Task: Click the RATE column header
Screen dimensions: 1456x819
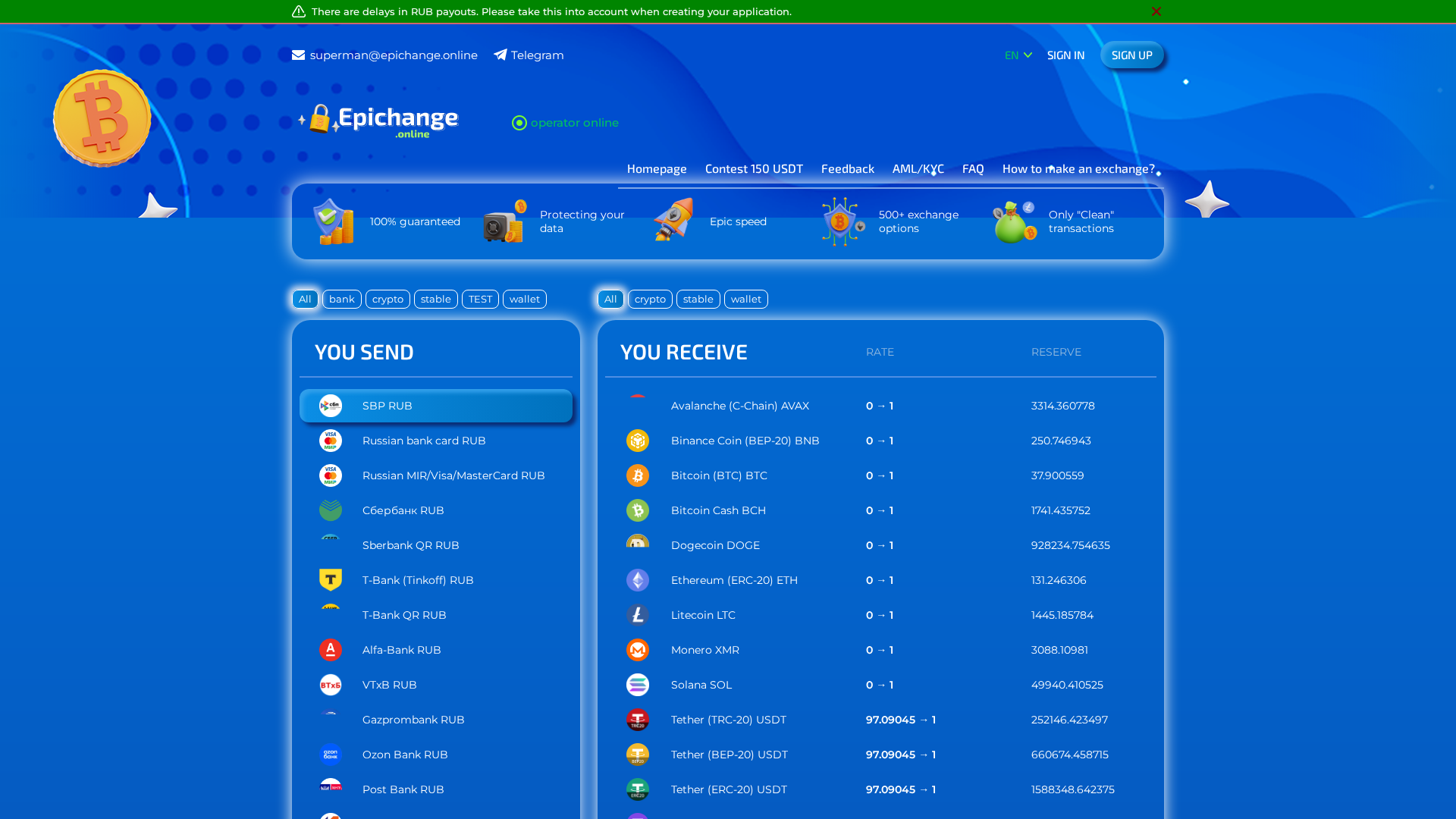Action: click(x=880, y=352)
